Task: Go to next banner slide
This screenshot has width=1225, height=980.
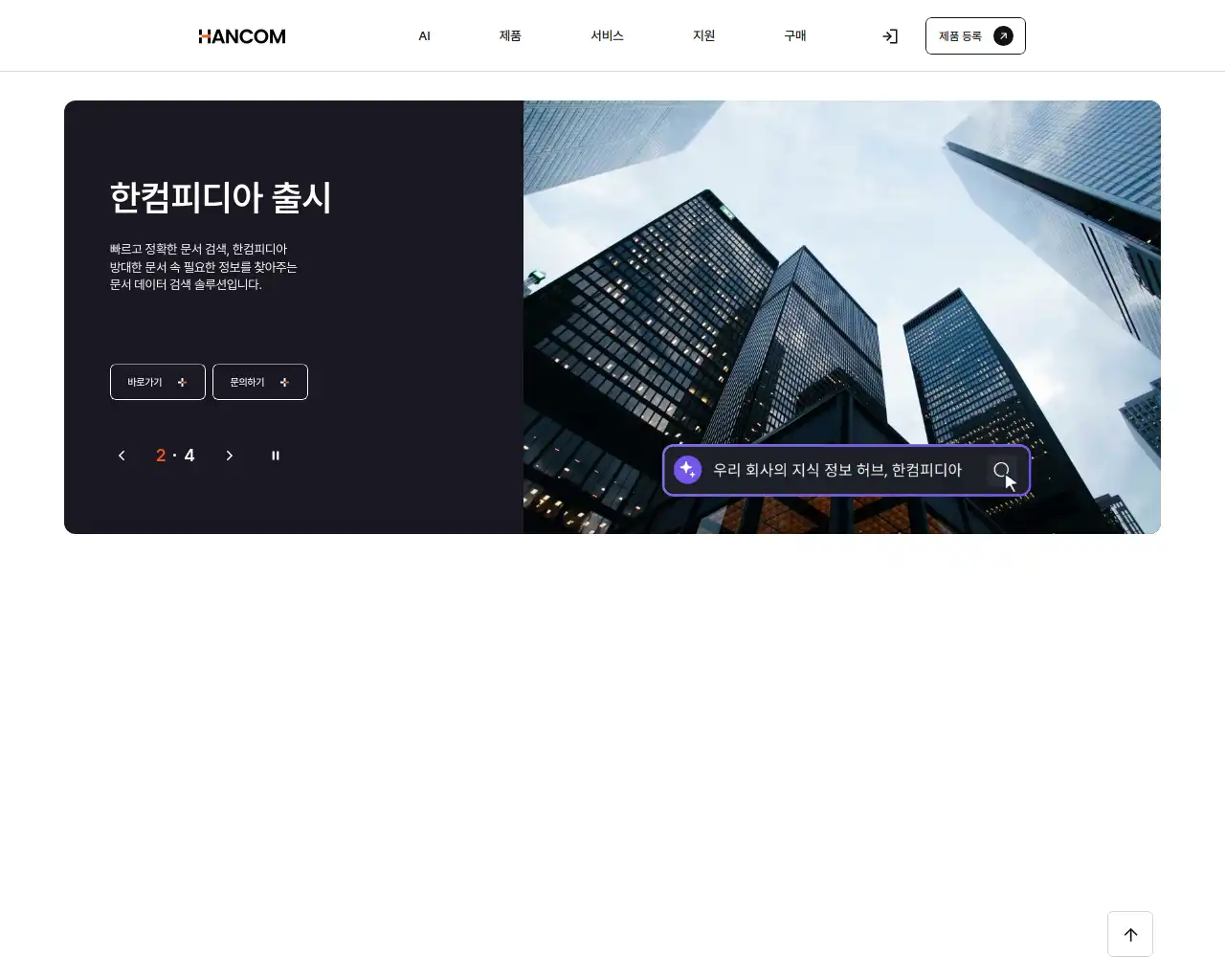Action: coord(230,456)
